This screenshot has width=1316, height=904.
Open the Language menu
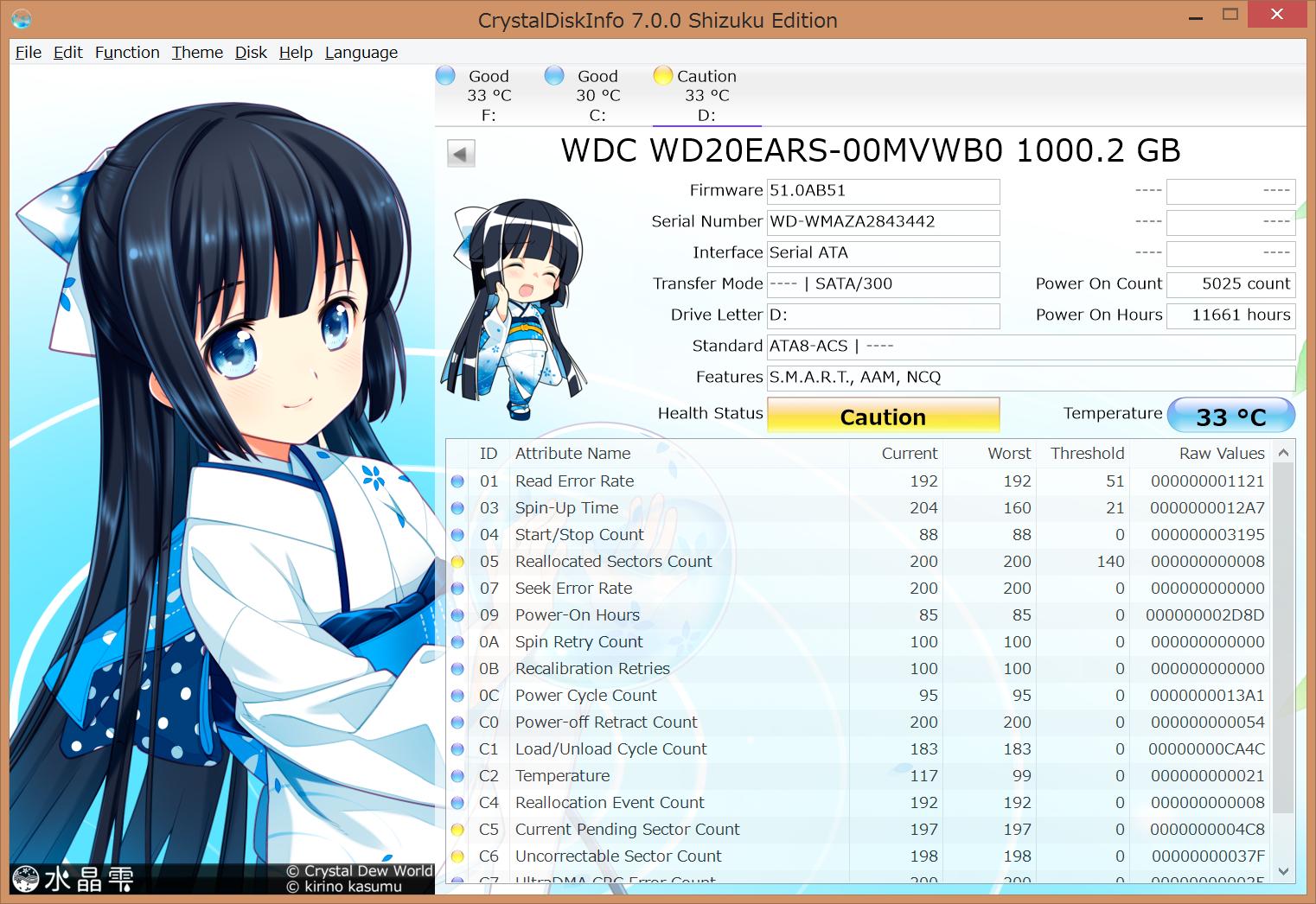[x=361, y=52]
